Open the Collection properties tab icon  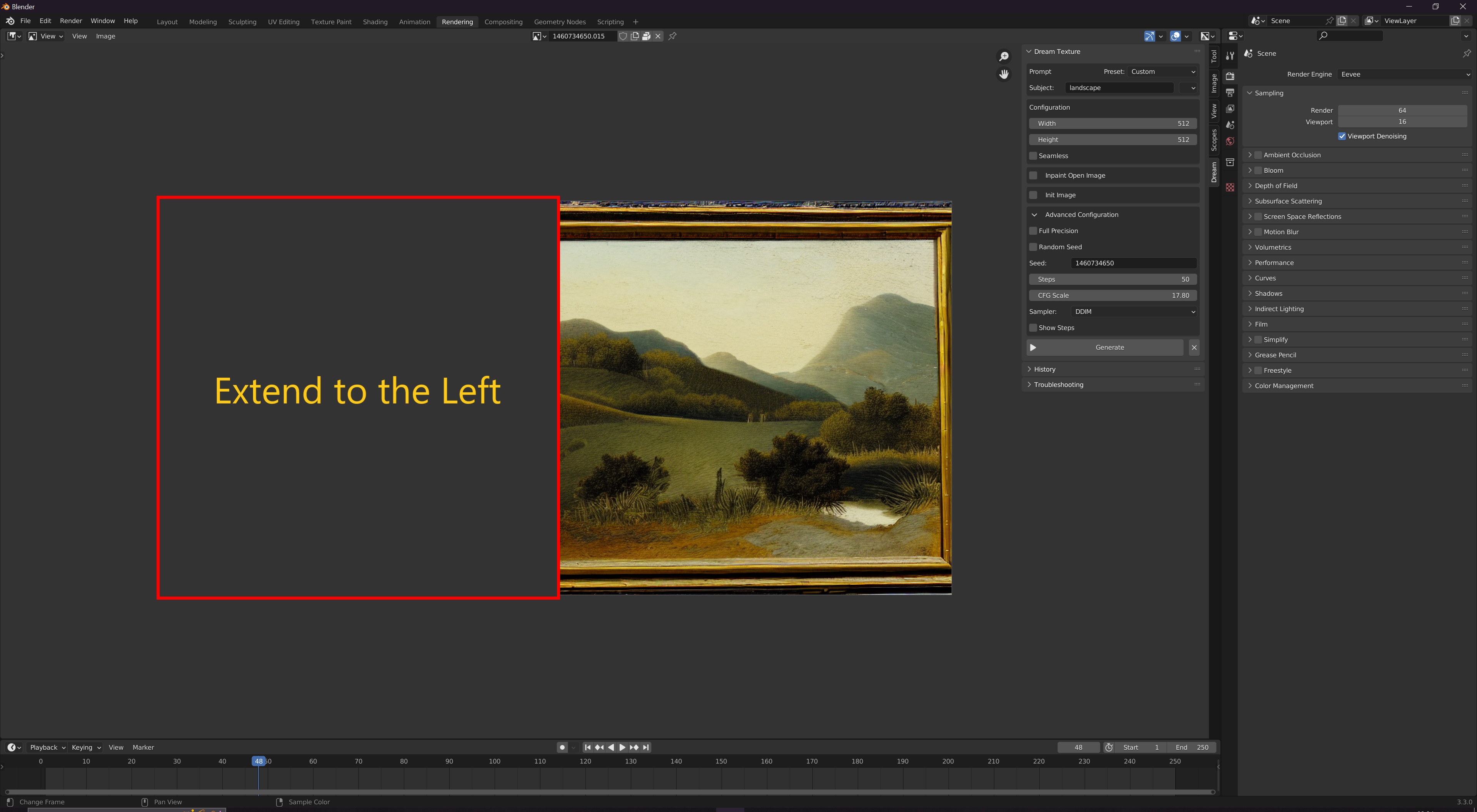1230,162
